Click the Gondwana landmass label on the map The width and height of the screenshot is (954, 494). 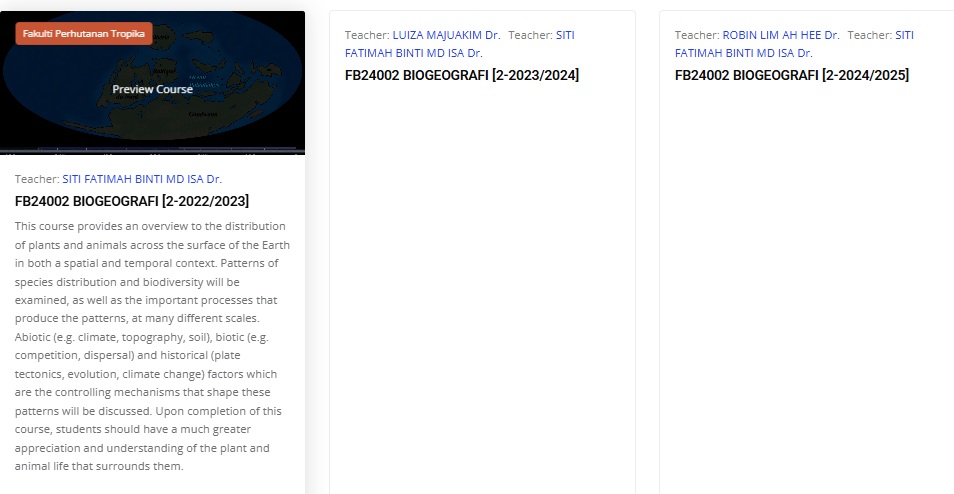click(203, 113)
